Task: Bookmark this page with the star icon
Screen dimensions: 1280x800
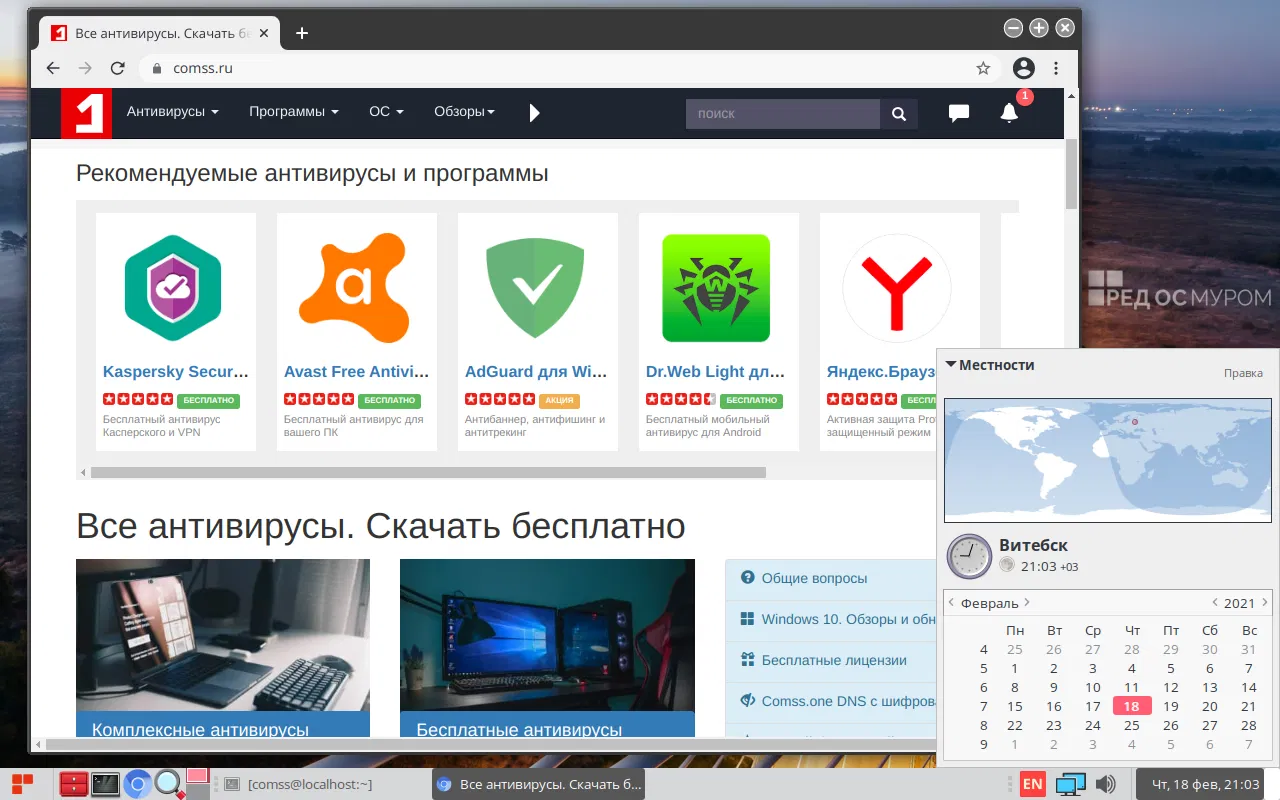Action: [x=983, y=68]
